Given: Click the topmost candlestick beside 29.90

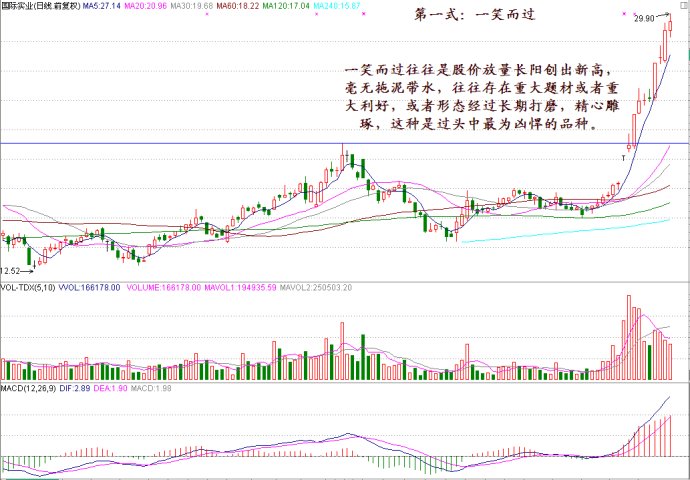Looking at the screenshot, I should (x=670, y=27).
